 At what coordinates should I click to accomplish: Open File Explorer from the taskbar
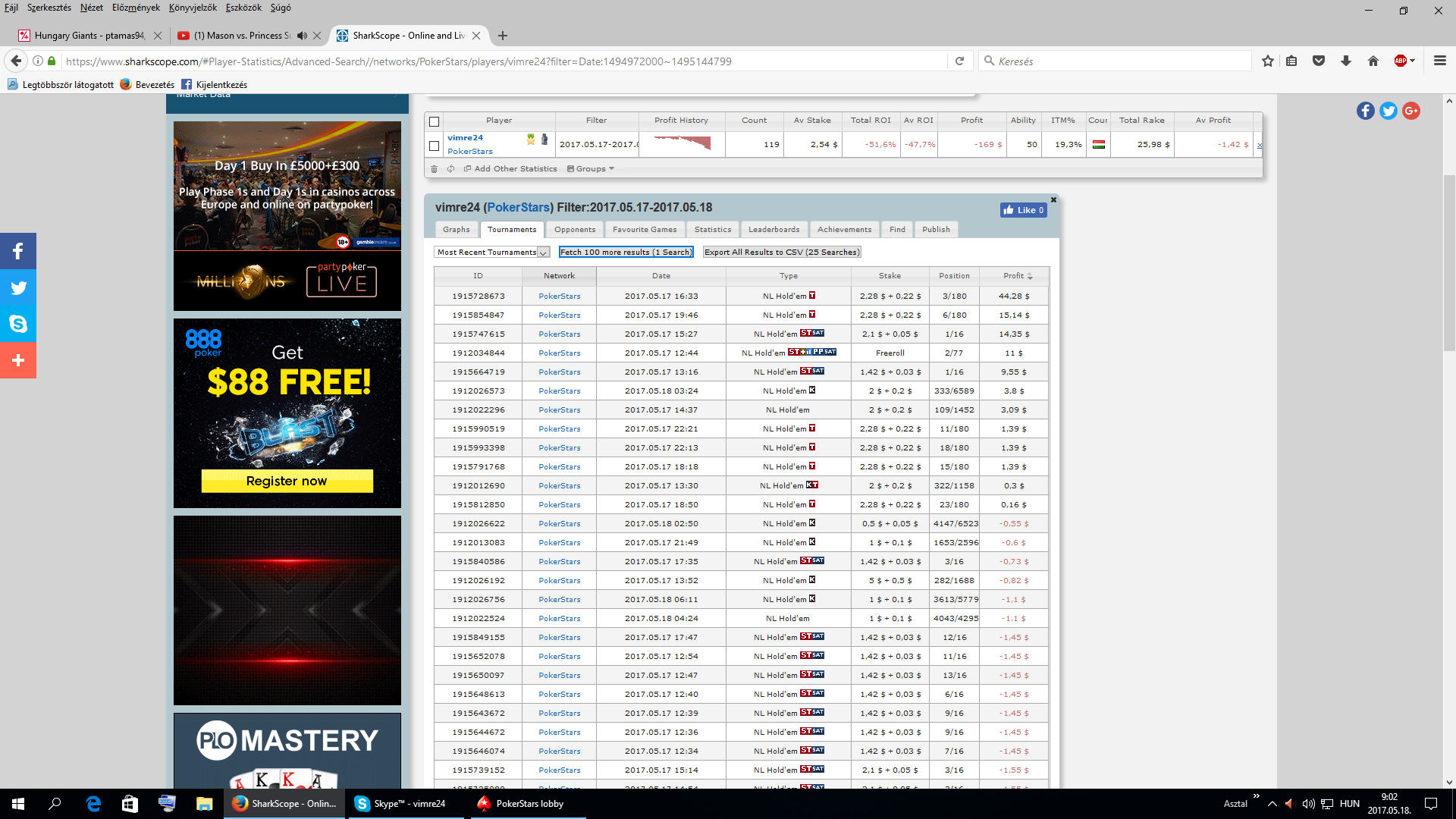pos(204,804)
